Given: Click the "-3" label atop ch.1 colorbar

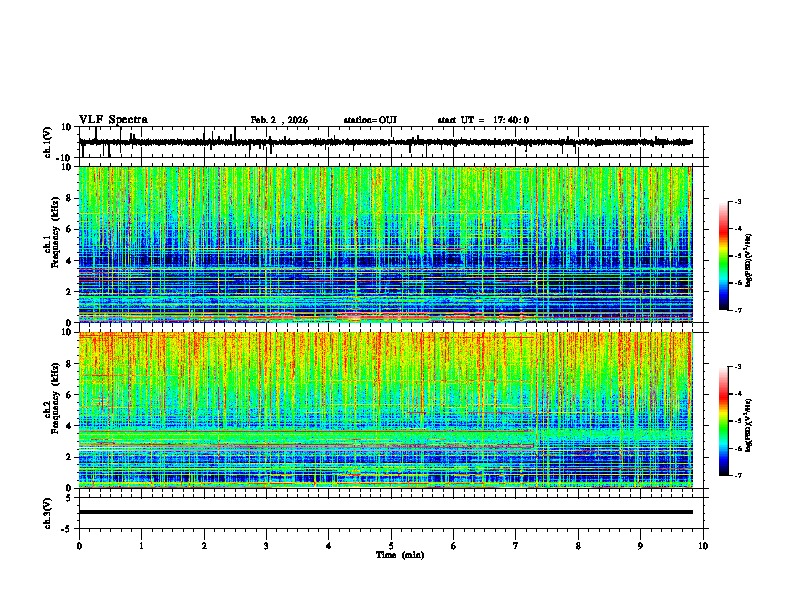Looking at the screenshot, I should pyautogui.click(x=737, y=202).
